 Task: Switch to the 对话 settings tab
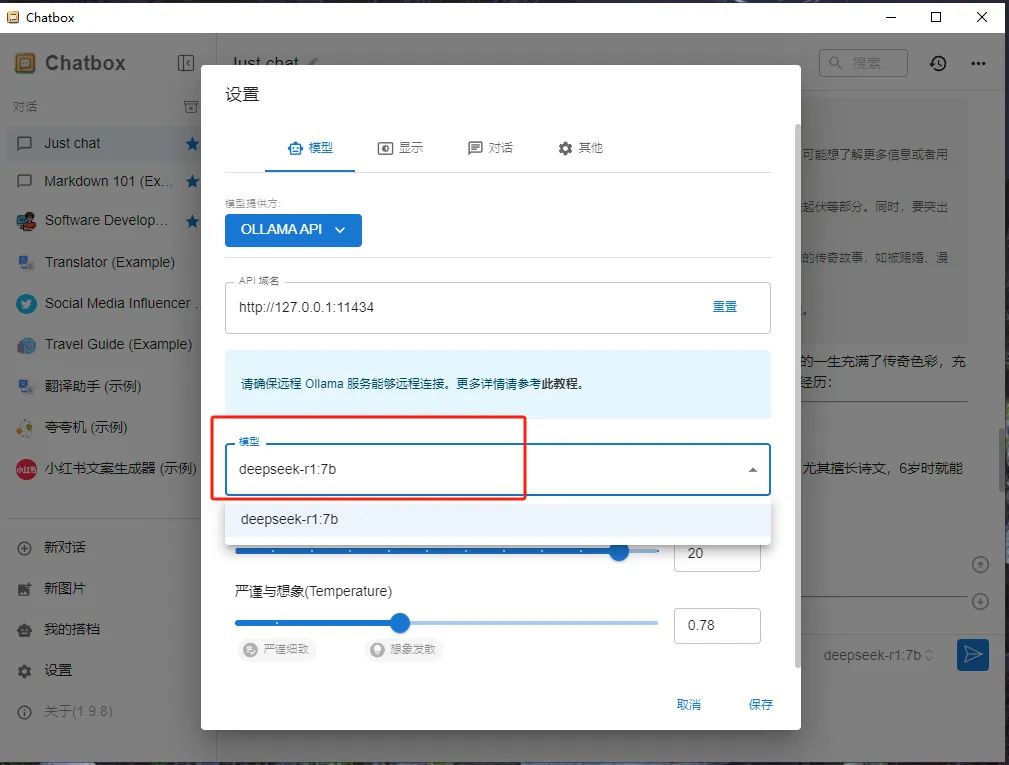490,148
